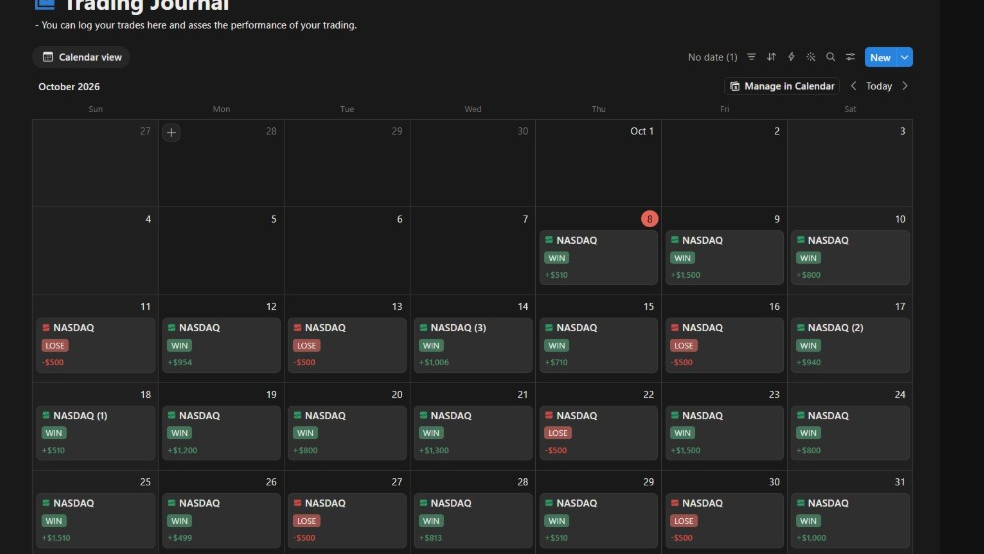Click the LOSE tag on October 16 card
The width and height of the screenshot is (984, 554).
[683, 346]
